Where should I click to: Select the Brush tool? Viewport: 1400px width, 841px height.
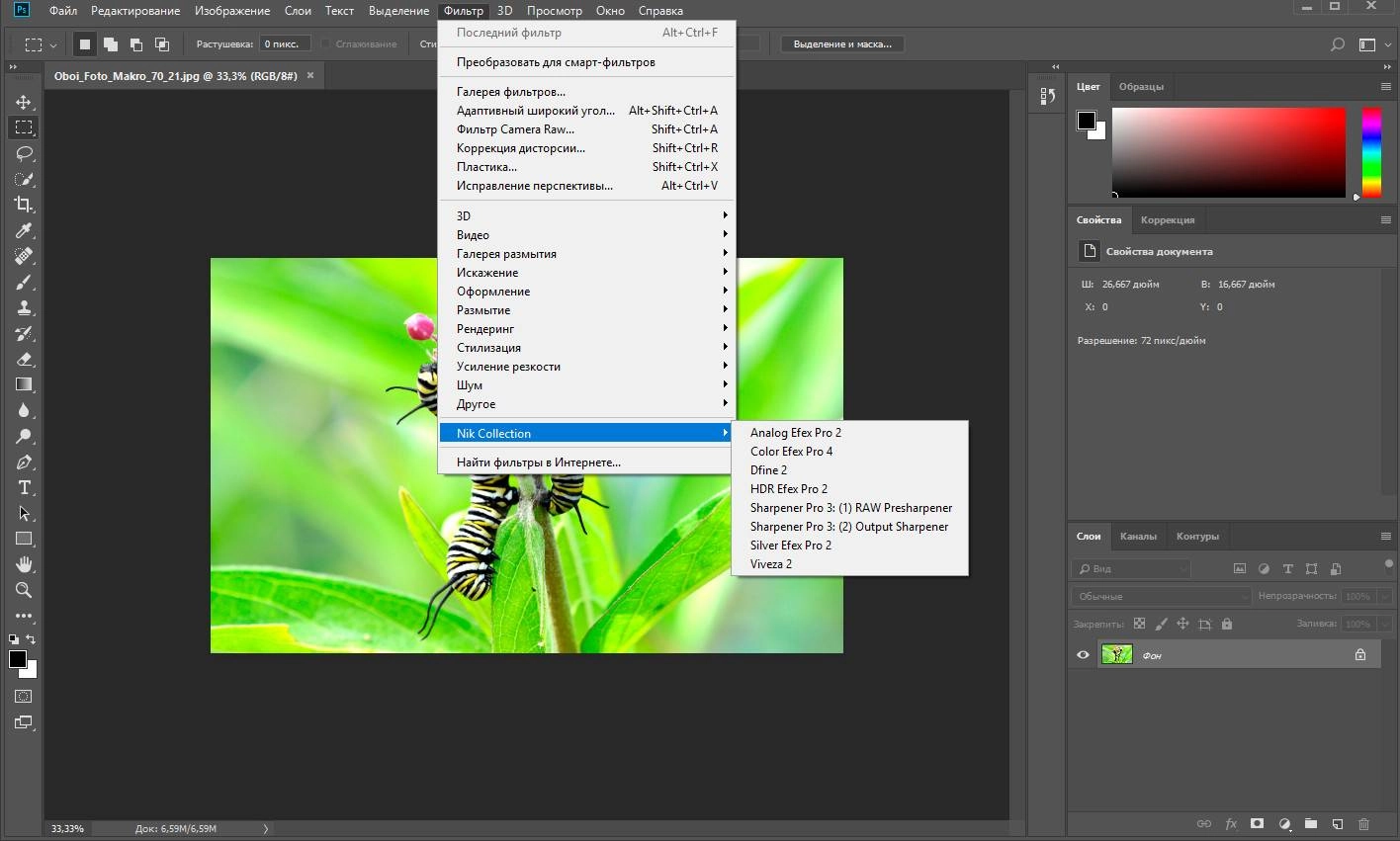pos(24,282)
